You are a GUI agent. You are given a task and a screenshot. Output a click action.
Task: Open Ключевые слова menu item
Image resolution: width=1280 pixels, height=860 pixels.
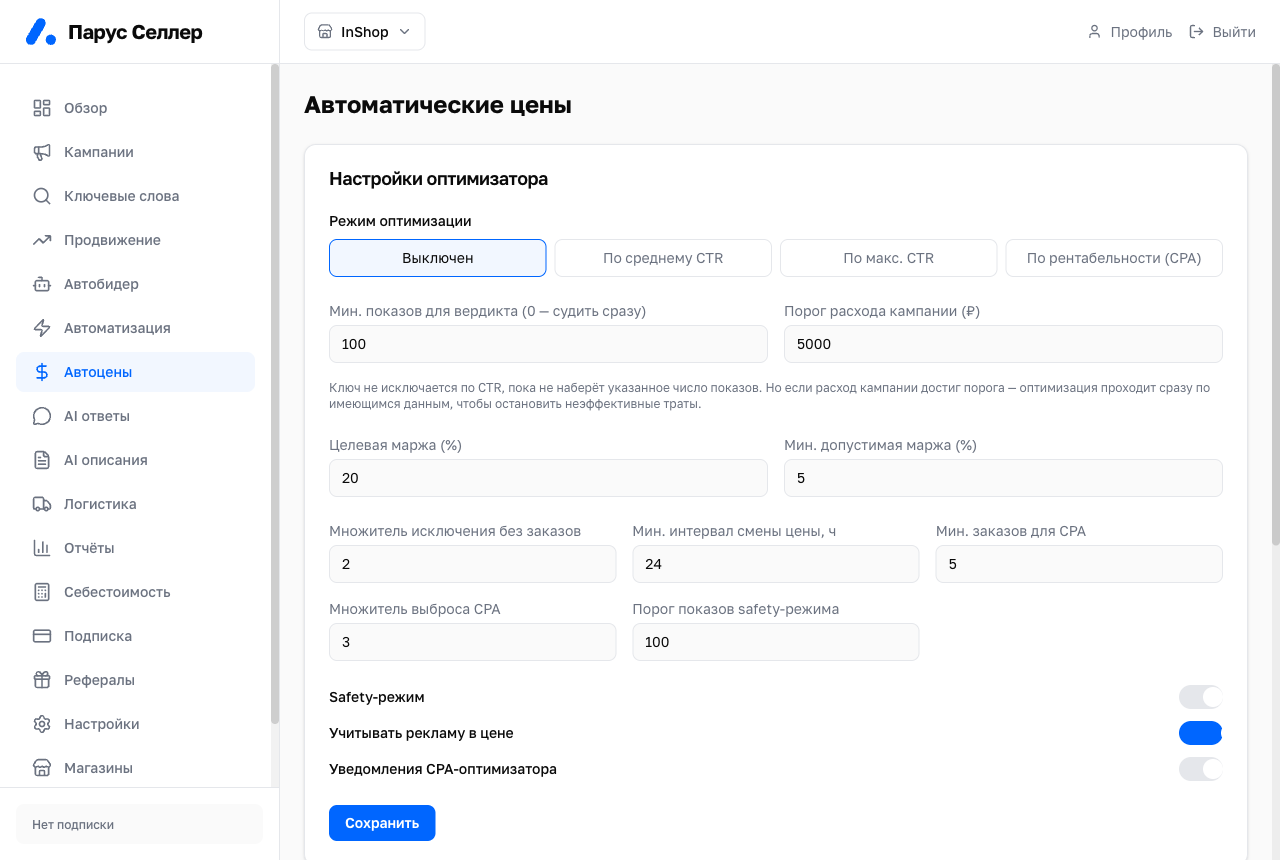(135, 196)
